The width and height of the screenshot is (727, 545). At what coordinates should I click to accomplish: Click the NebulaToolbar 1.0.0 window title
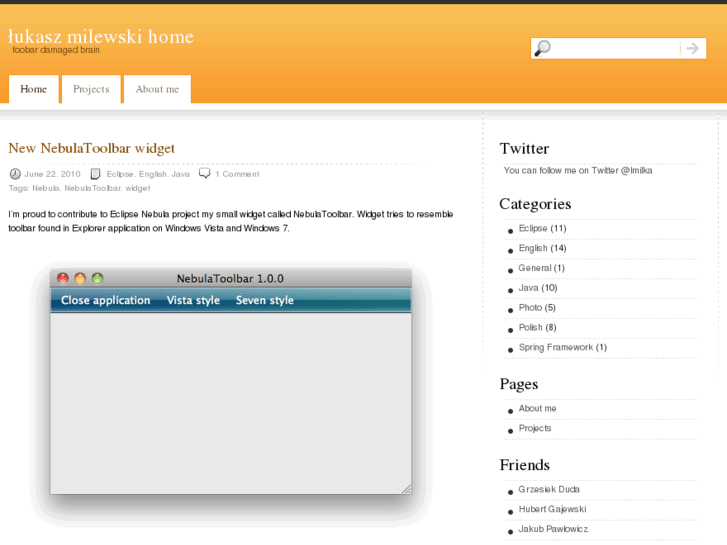(230, 279)
